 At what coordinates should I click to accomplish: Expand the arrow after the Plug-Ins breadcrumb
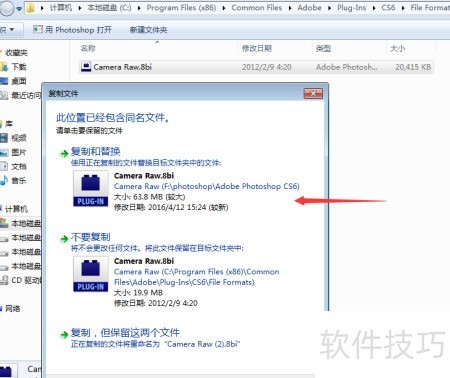pyautogui.click(x=374, y=8)
